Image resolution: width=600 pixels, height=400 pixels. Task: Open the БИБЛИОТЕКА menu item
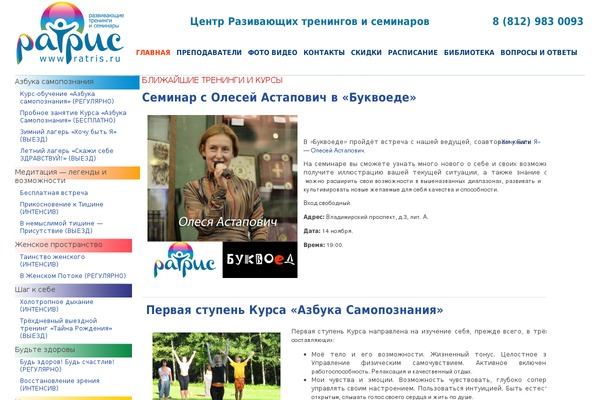pyautogui.click(x=469, y=52)
